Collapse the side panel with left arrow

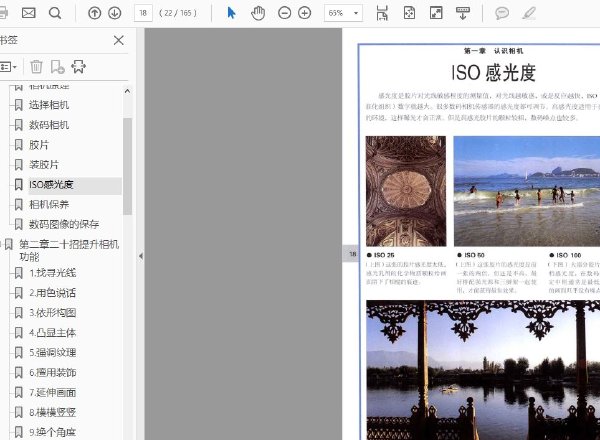coord(140,256)
